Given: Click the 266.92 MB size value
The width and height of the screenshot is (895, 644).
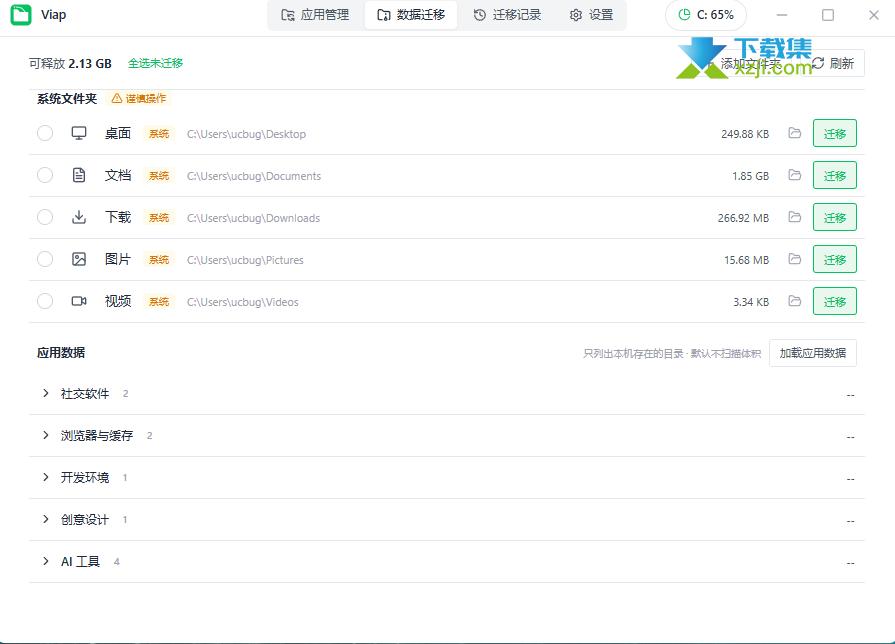Looking at the screenshot, I should point(743,218).
